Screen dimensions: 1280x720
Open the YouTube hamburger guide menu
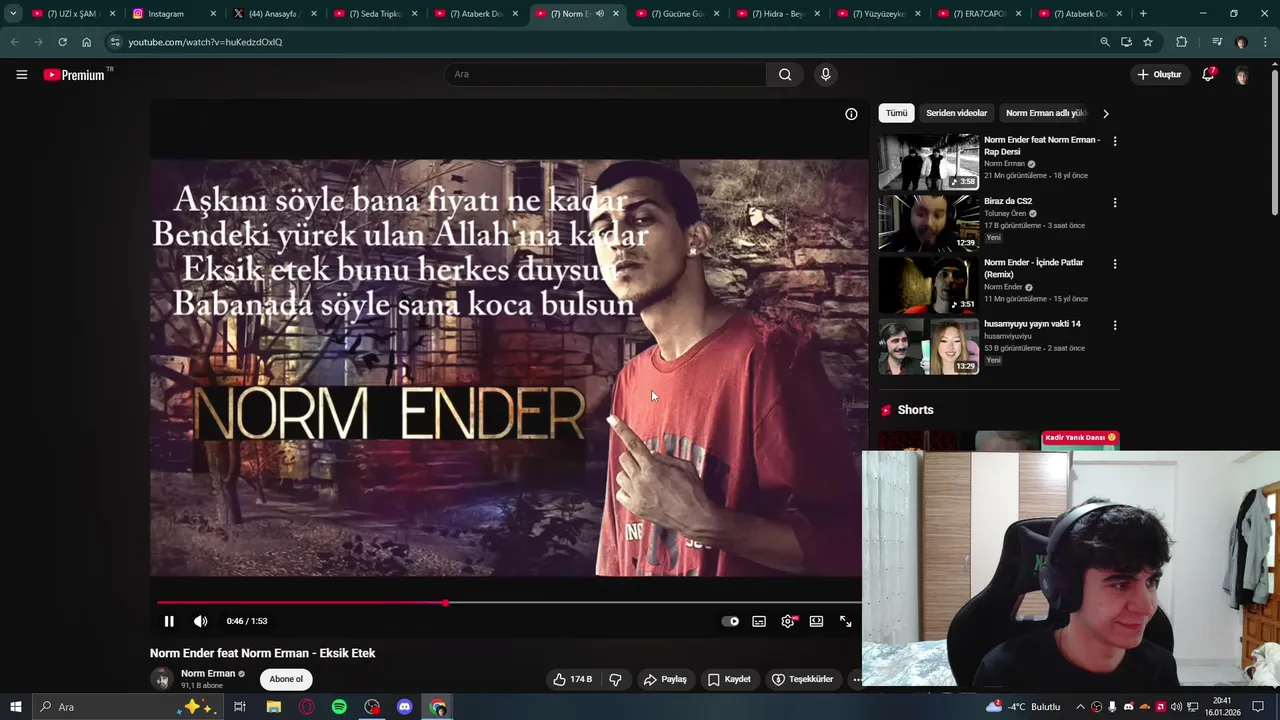(21, 74)
